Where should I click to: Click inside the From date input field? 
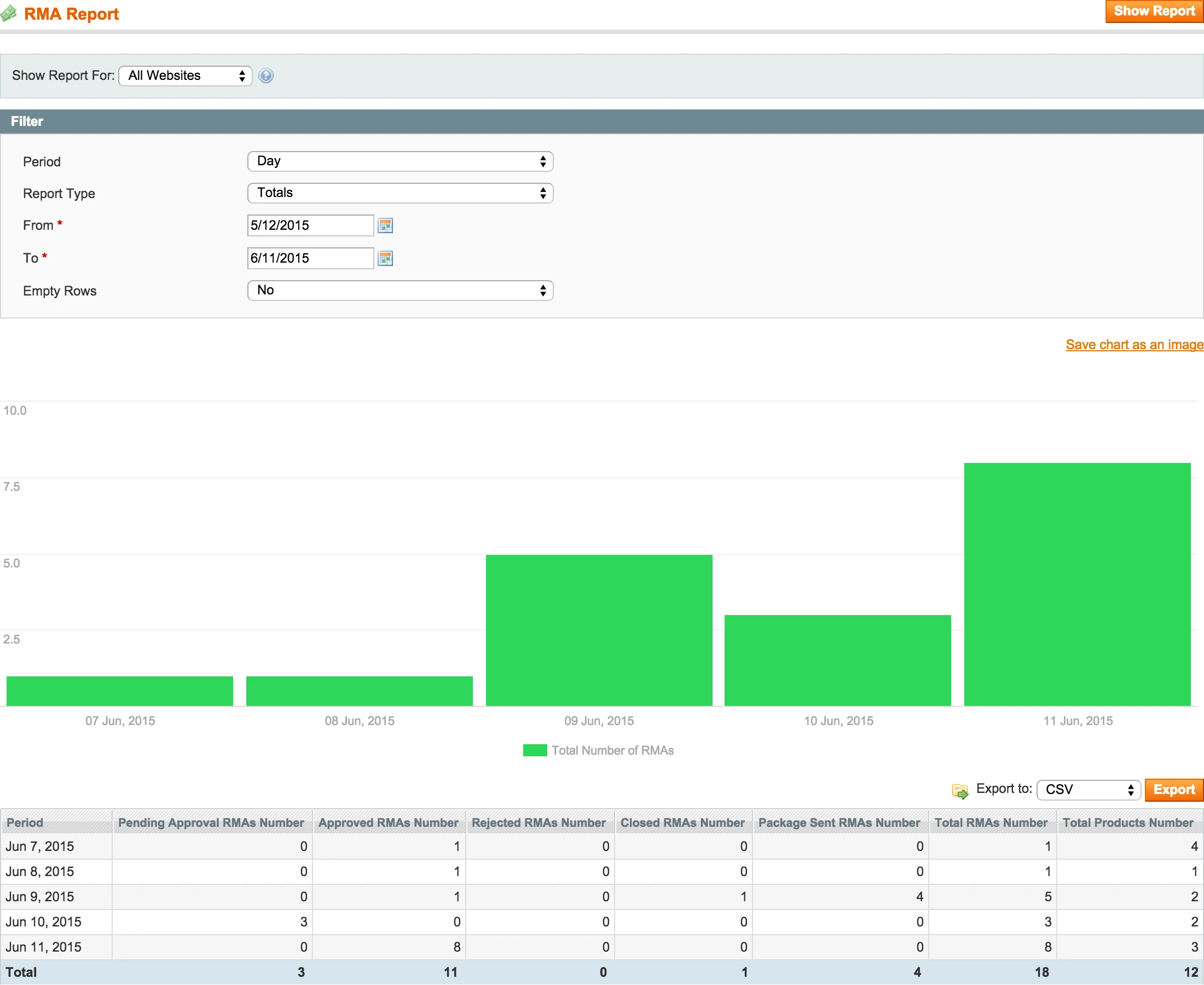pyautogui.click(x=310, y=225)
